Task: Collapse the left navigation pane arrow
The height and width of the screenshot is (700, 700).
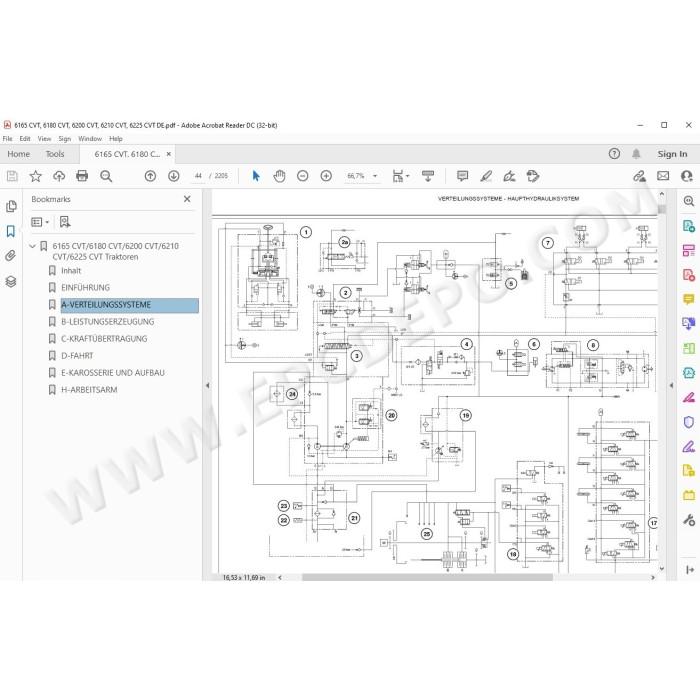Action: (x=207, y=385)
